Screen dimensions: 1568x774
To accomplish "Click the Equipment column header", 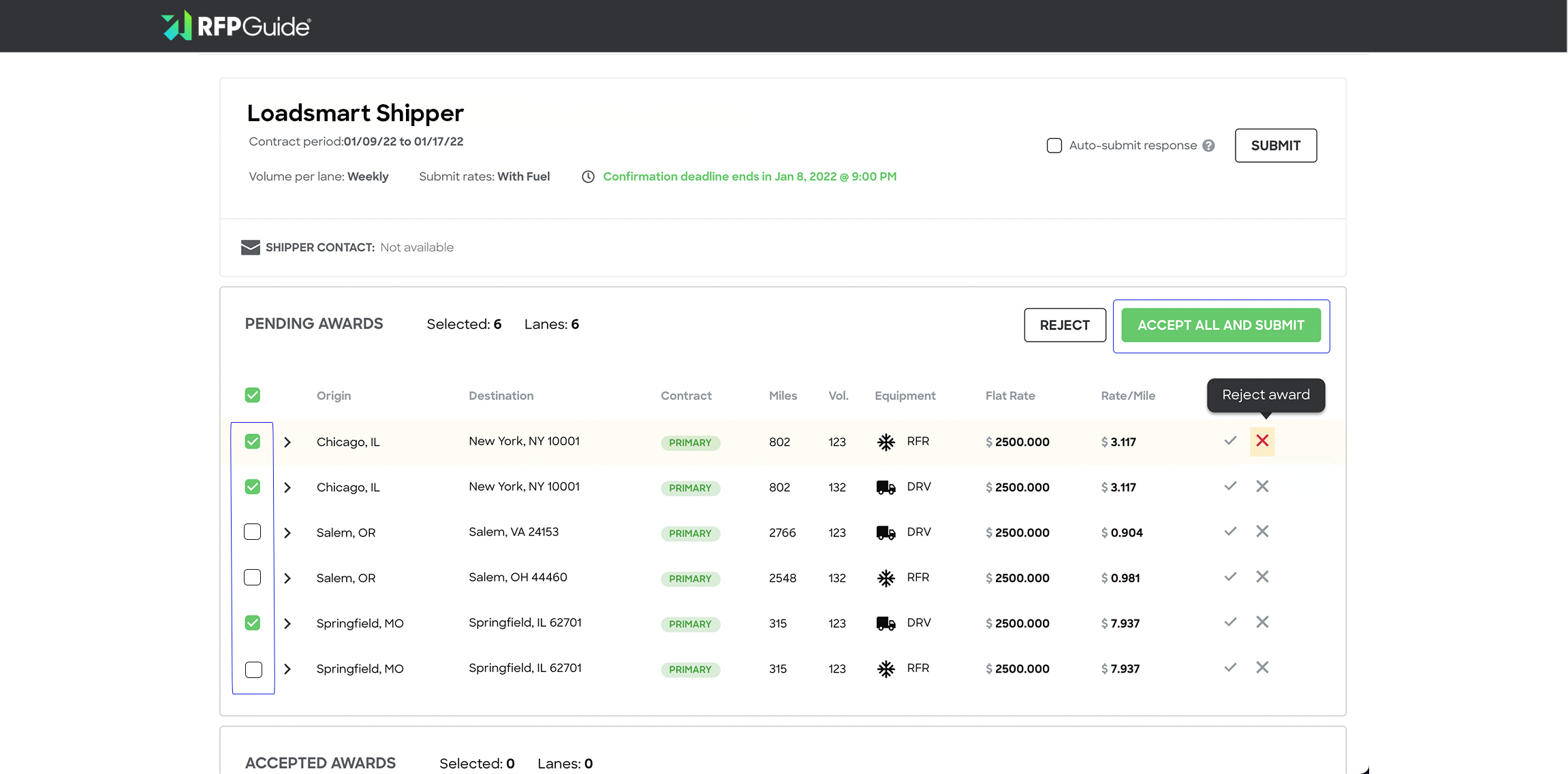I will [905, 396].
